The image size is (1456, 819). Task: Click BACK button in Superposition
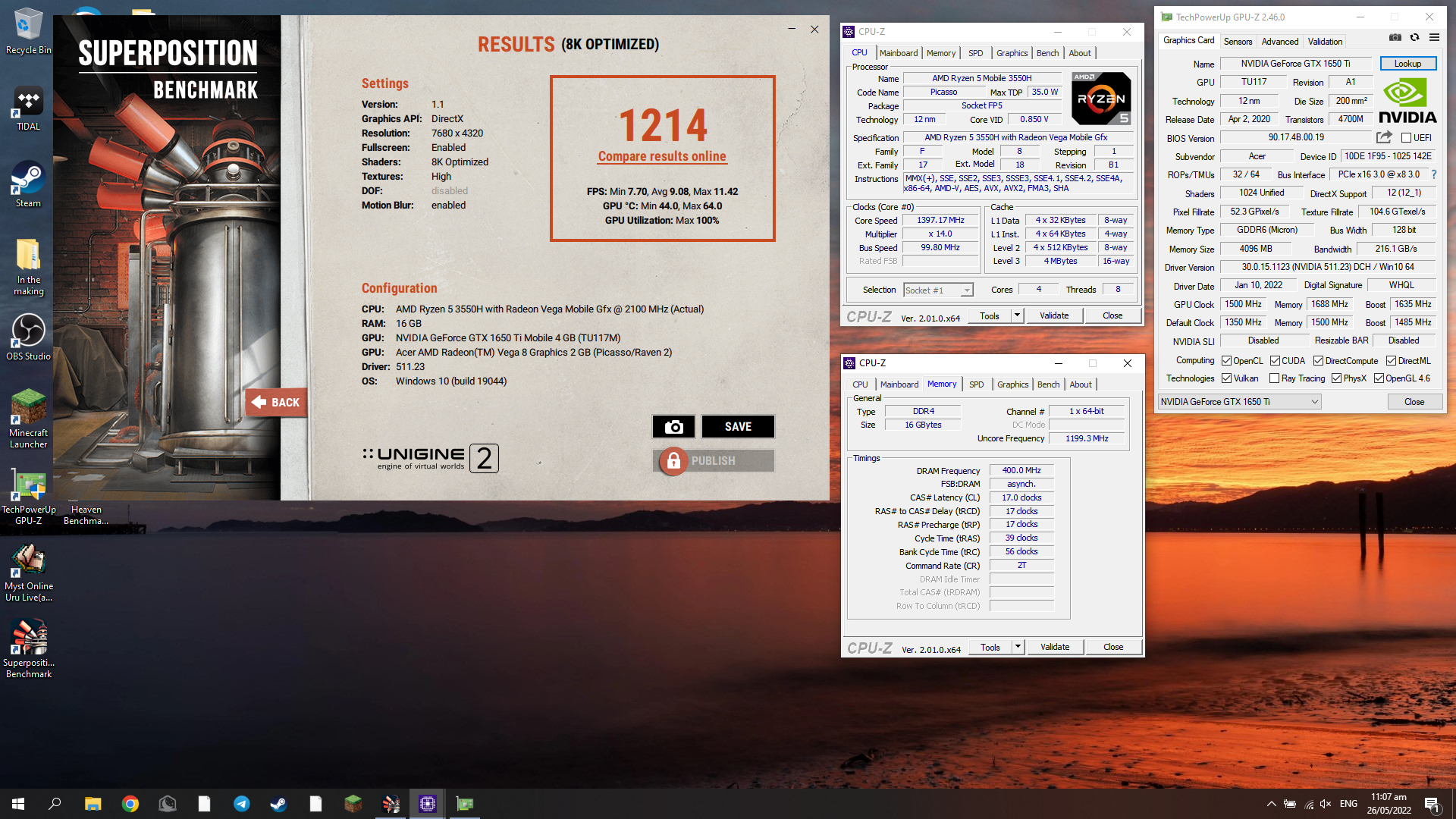tap(276, 403)
